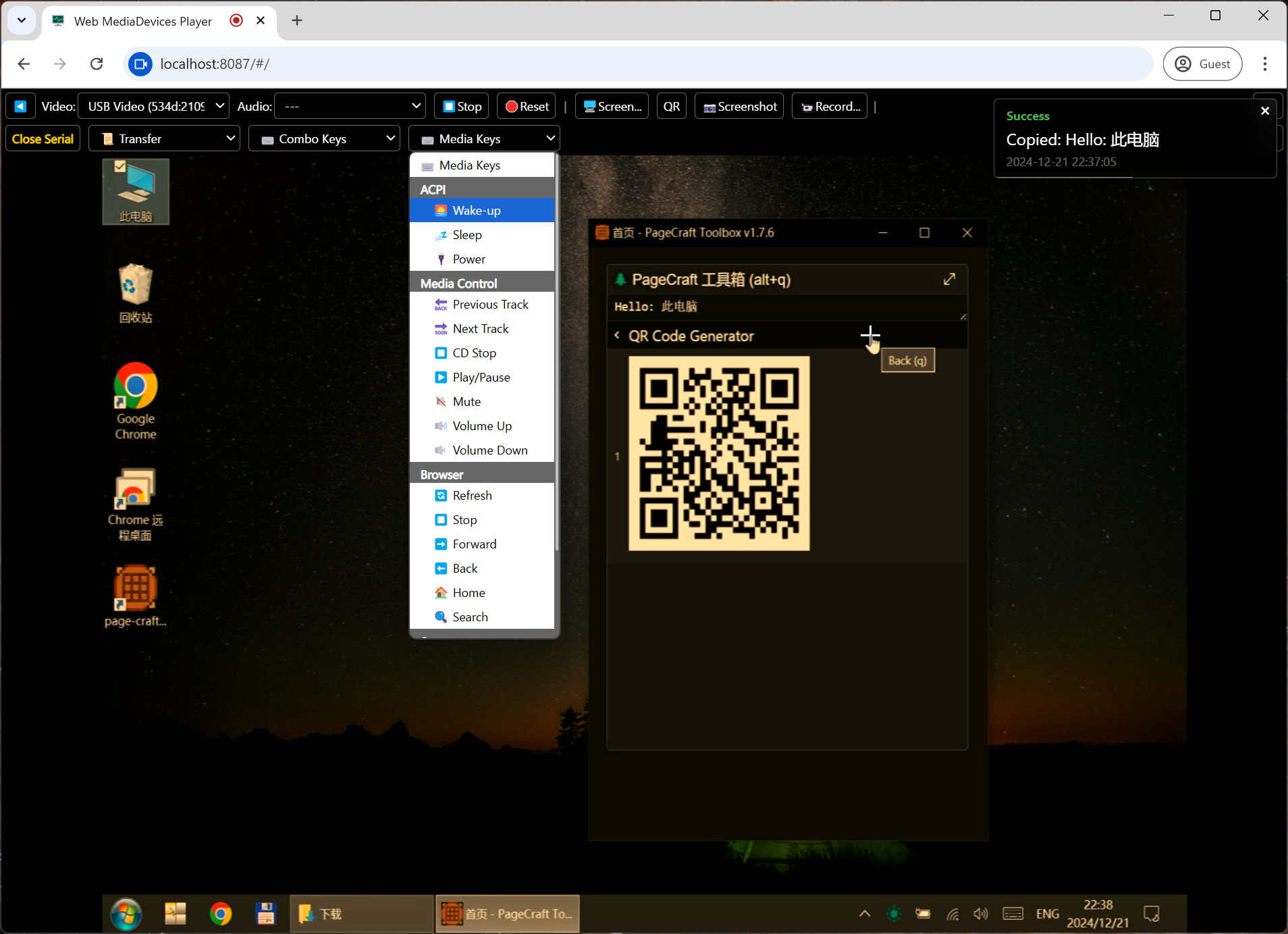
Task: Click back chevron beside QR Code Generator
Action: pos(617,335)
